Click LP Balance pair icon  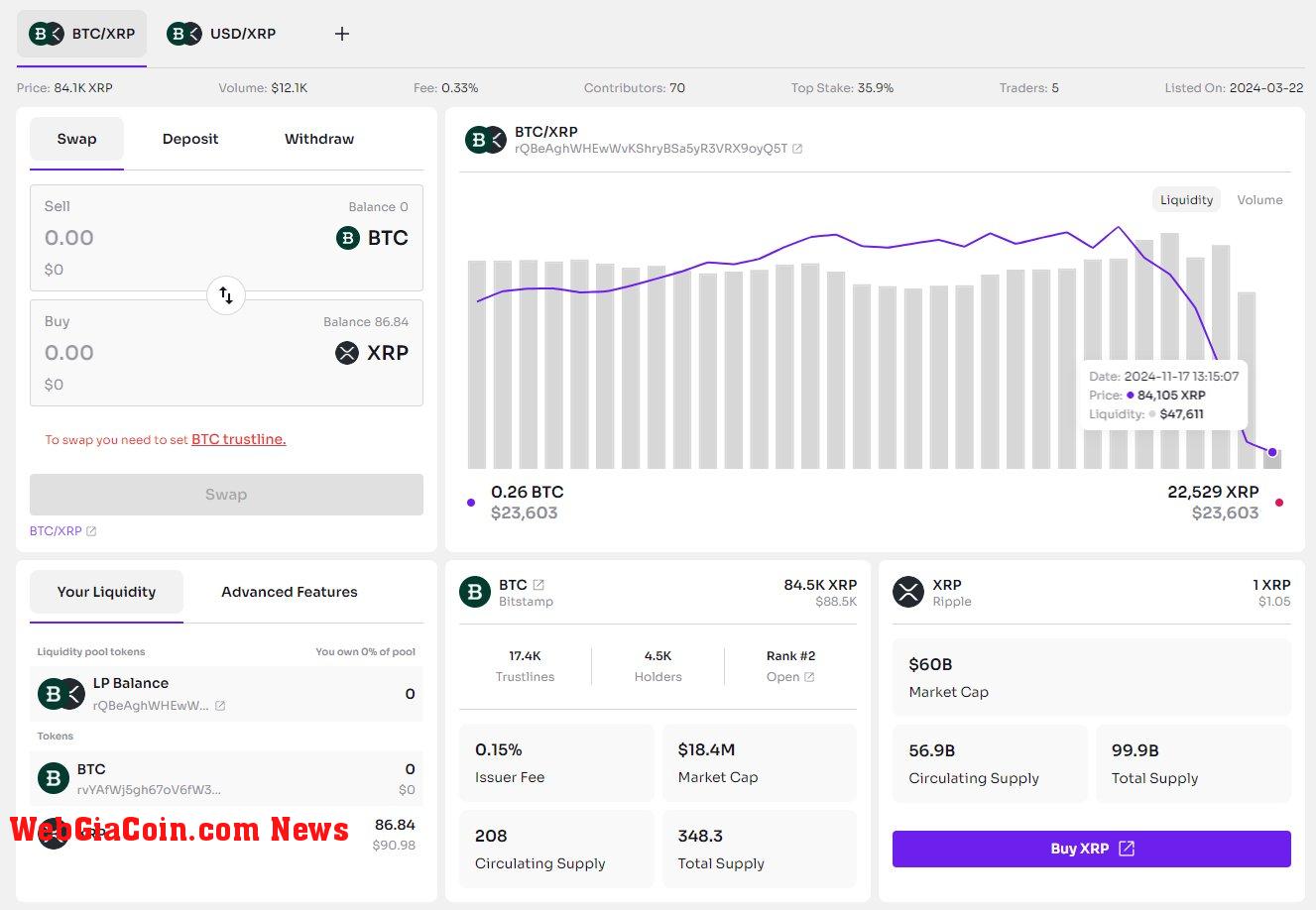point(60,694)
